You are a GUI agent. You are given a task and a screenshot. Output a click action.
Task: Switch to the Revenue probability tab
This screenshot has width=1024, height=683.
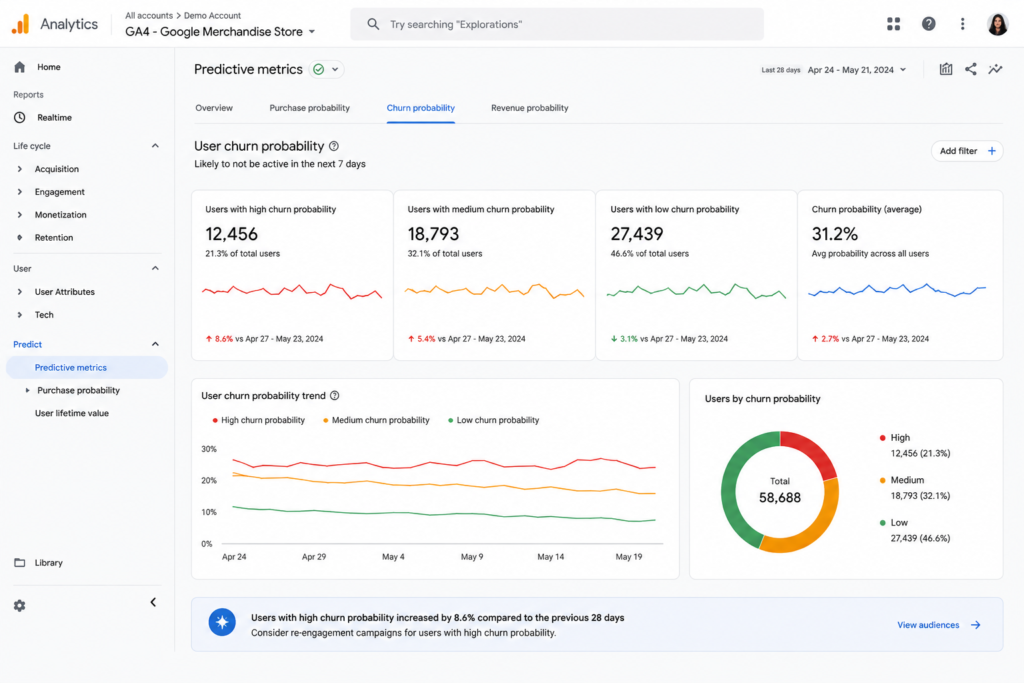(530, 108)
